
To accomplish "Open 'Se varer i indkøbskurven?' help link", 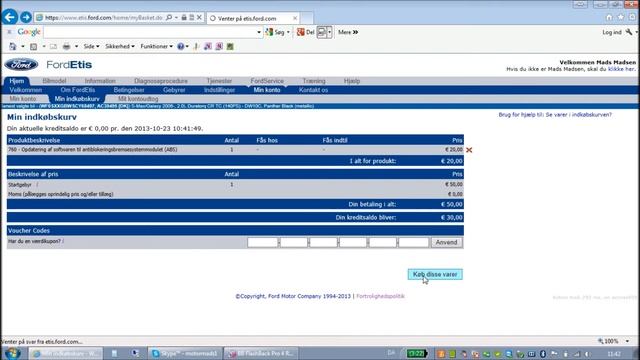I will tap(578, 115).
